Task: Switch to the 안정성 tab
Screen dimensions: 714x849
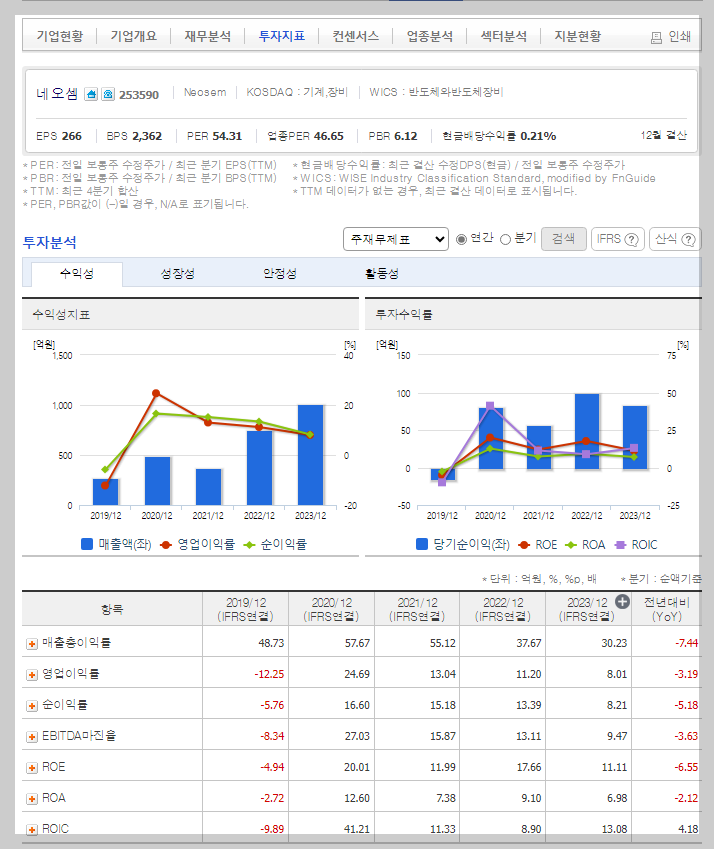Action: (x=280, y=274)
